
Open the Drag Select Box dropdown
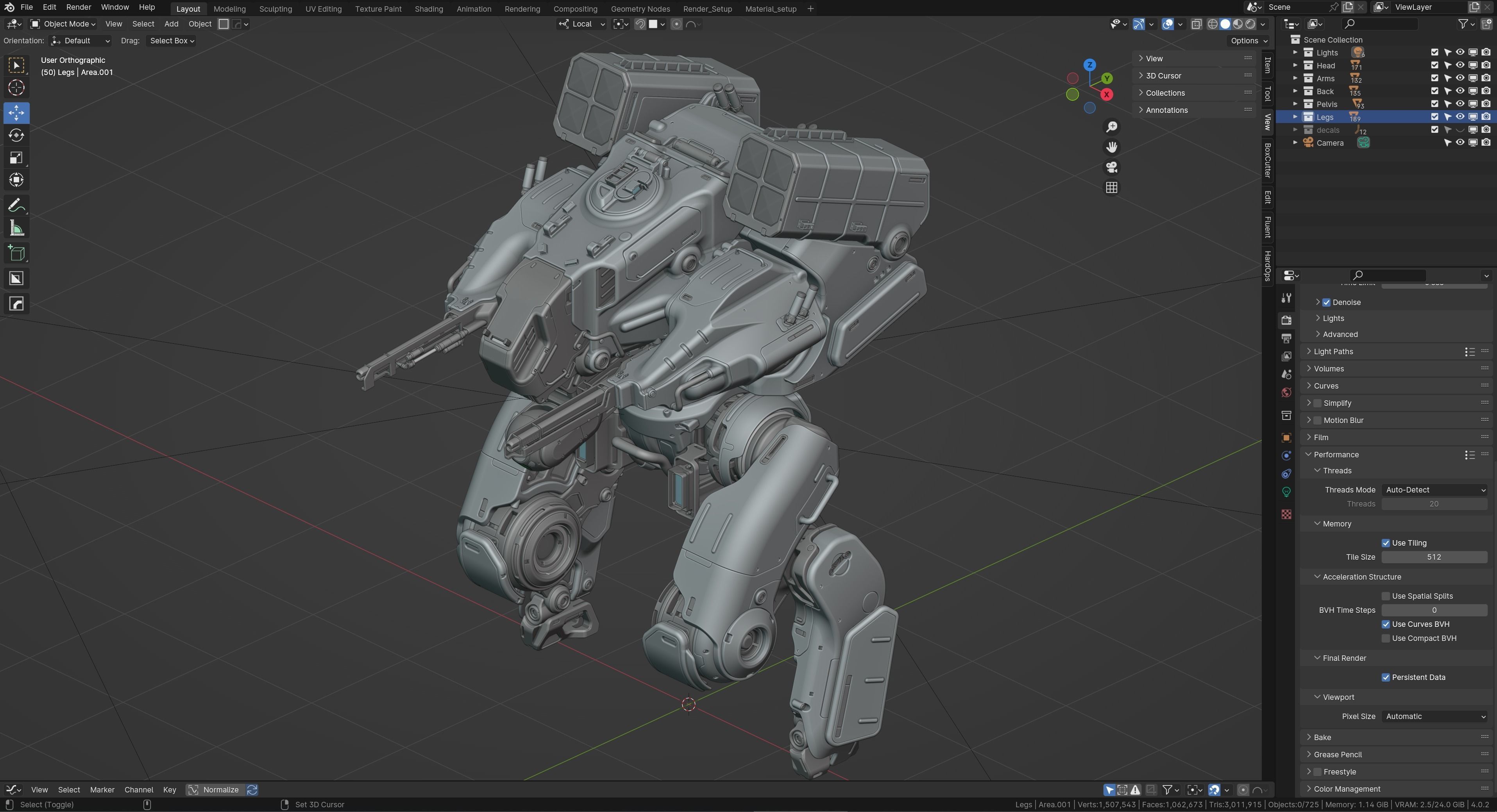tap(172, 41)
